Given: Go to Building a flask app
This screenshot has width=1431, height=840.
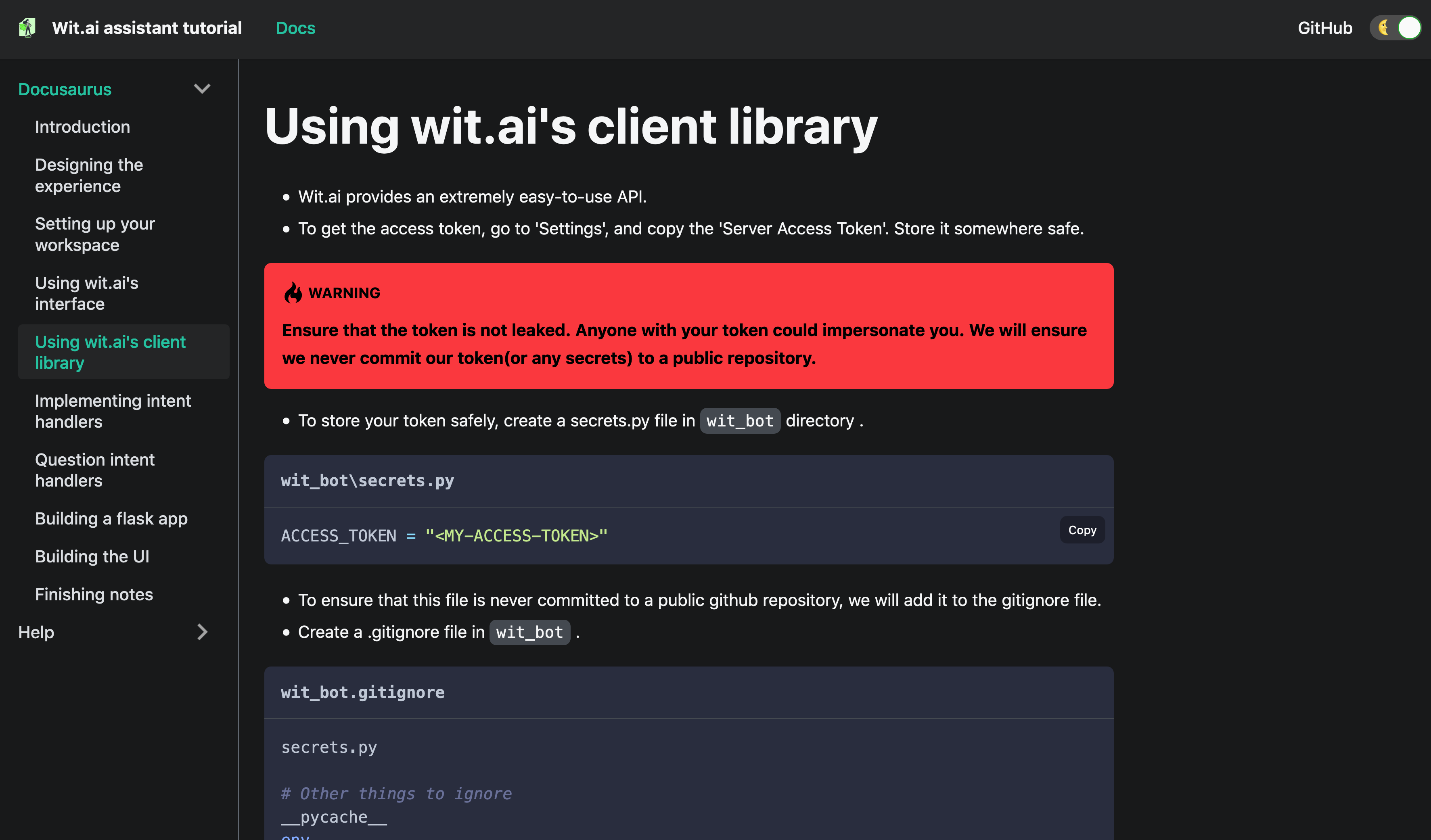Looking at the screenshot, I should [111, 518].
